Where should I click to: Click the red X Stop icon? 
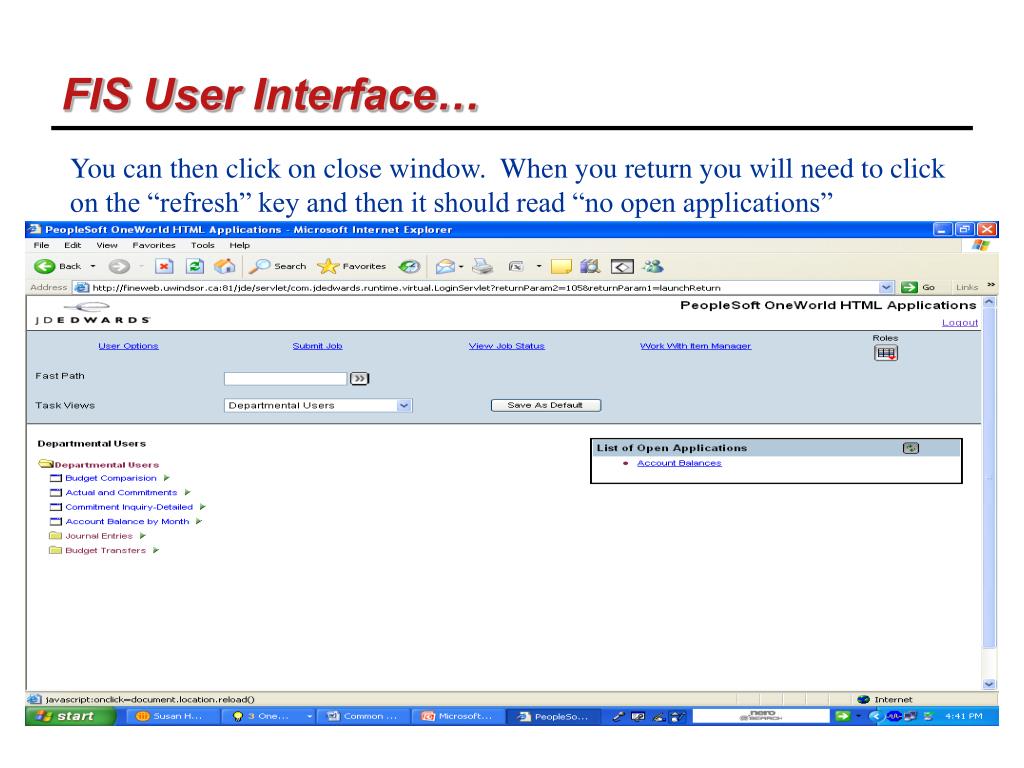tap(164, 266)
